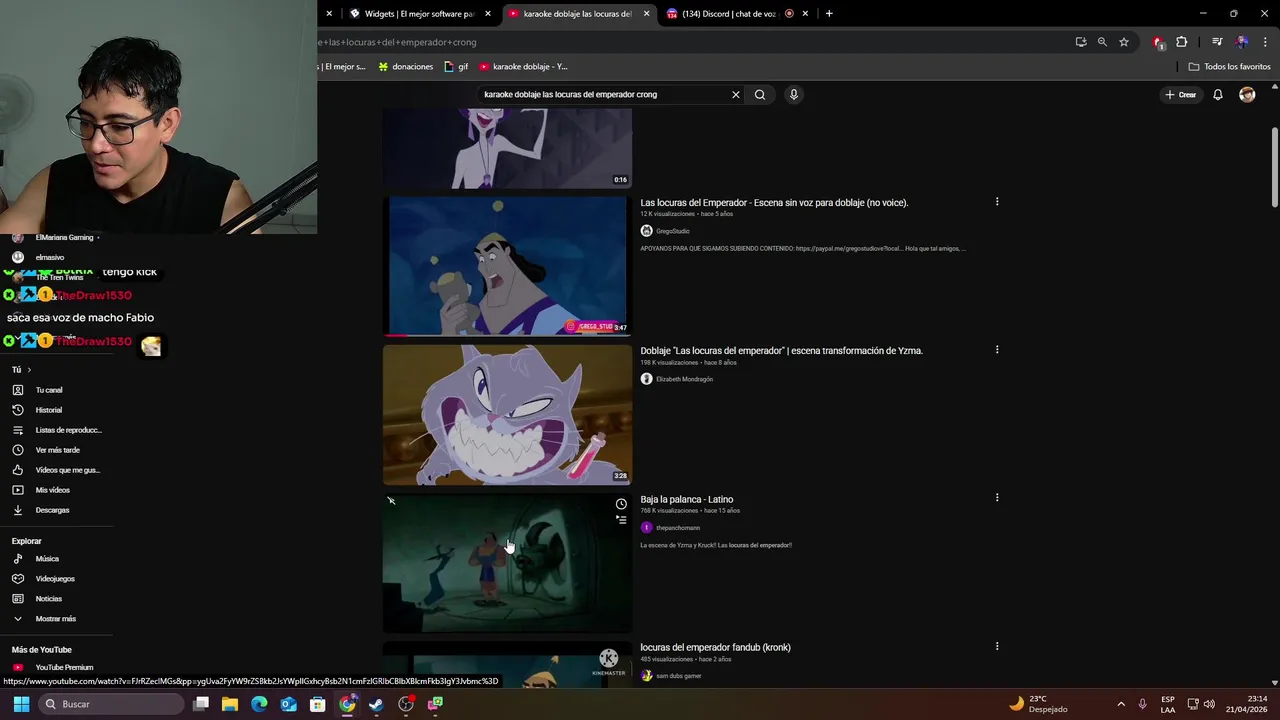This screenshot has height=720, width=1280.
Task: Open a new browser tab
Action: pyautogui.click(x=829, y=14)
